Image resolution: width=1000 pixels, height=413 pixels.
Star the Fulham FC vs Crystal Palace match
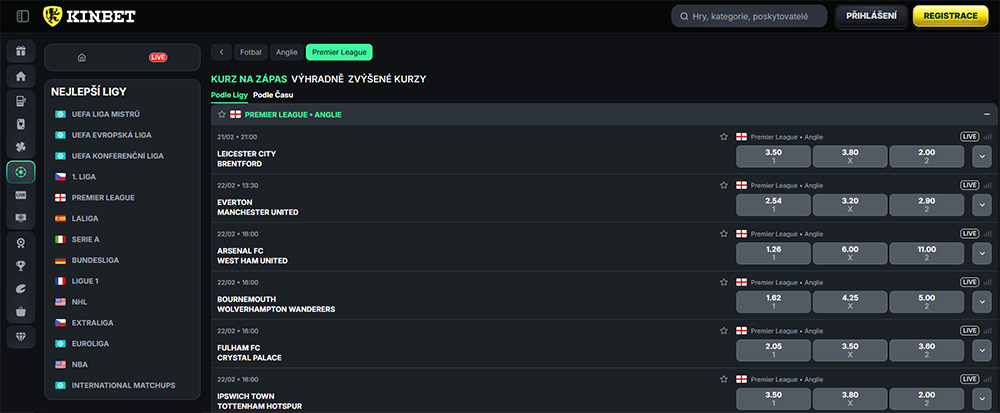coord(723,330)
